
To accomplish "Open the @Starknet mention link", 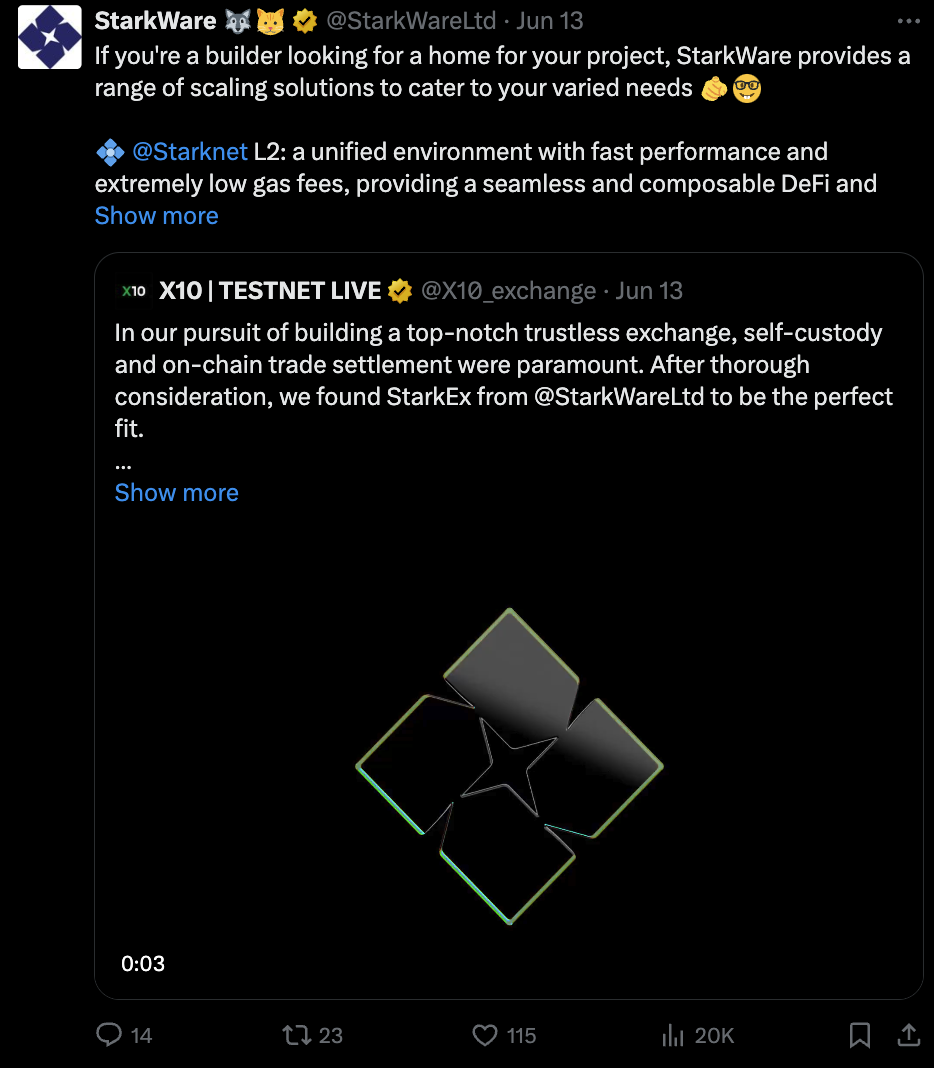I will (x=189, y=152).
